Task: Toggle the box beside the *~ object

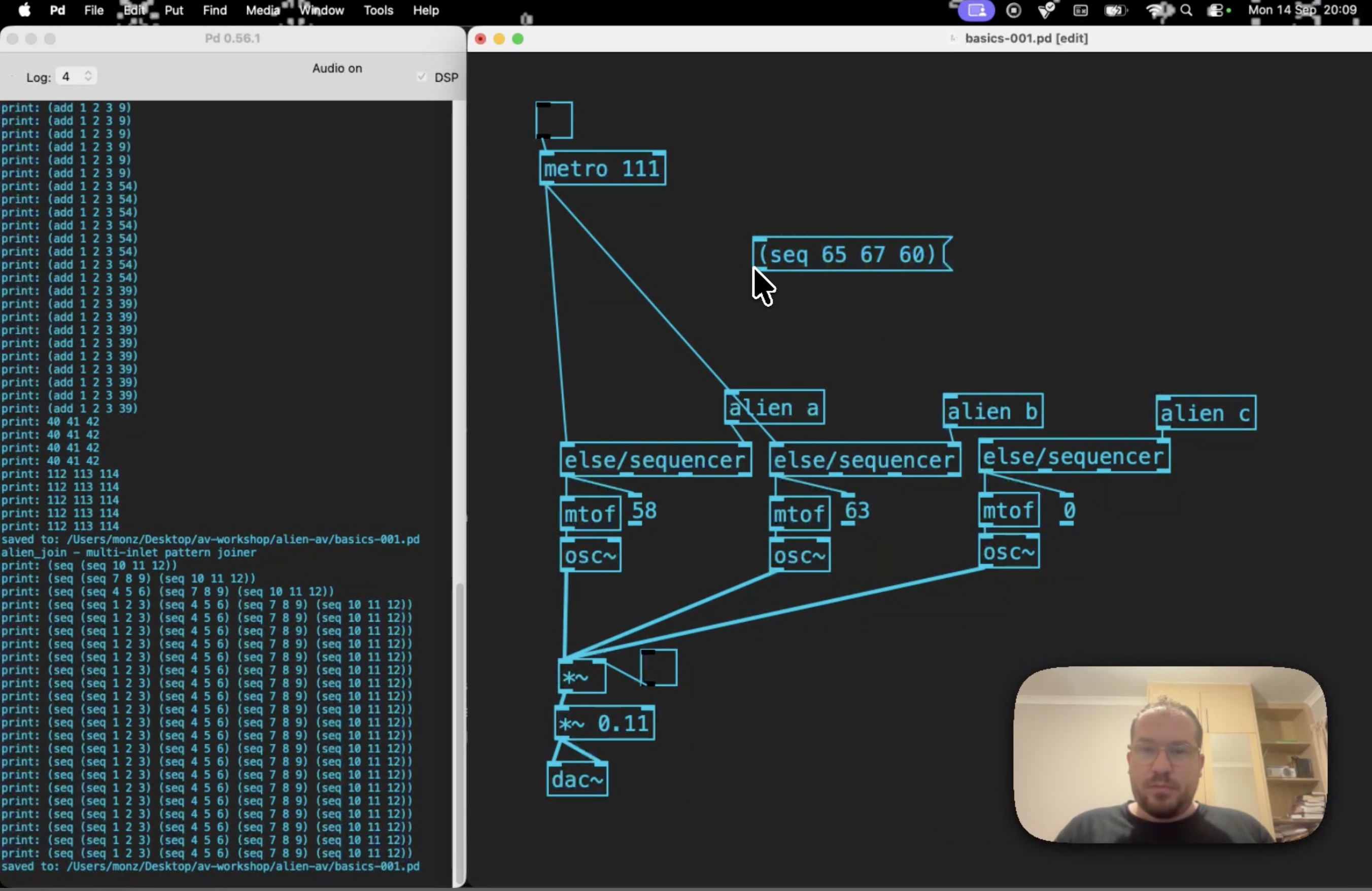Action: (x=658, y=667)
